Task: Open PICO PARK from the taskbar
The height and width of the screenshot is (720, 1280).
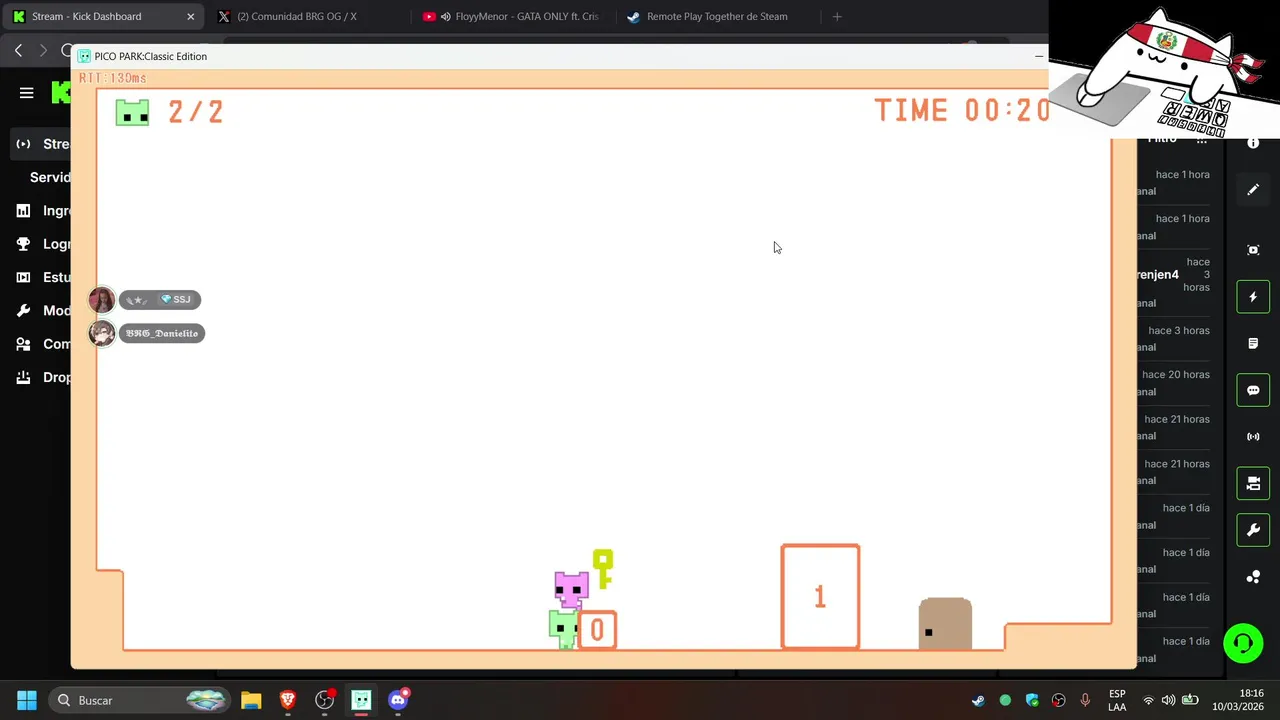Action: click(x=361, y=700)
